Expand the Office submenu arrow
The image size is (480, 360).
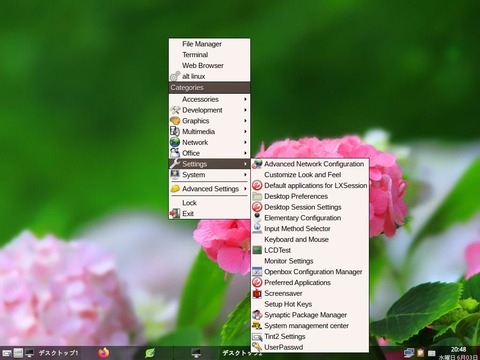click(x=245, y=153)
